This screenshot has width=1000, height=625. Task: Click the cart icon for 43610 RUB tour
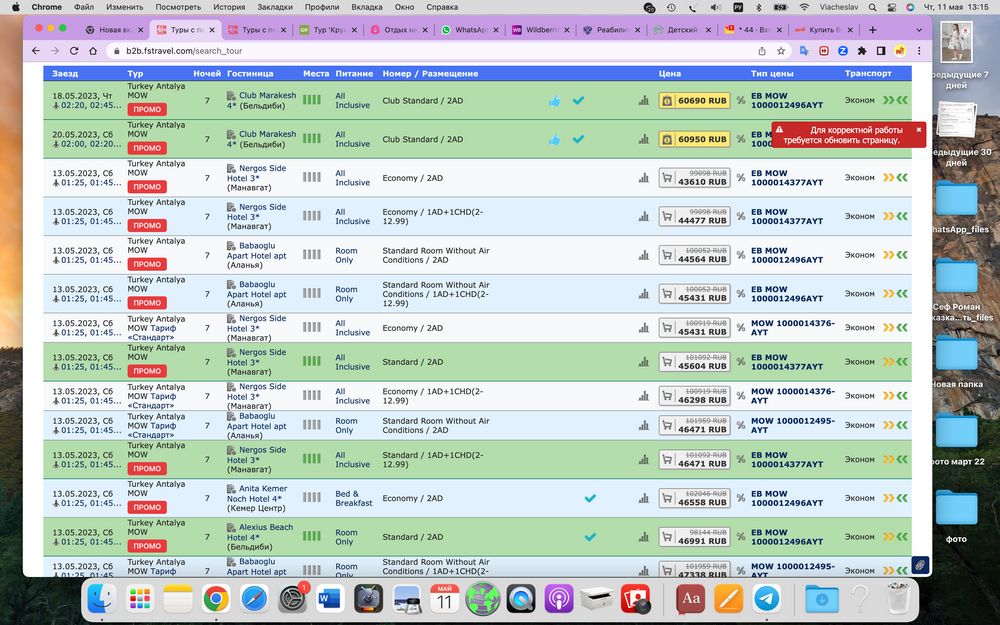pyautogui.click(x=667, y=178)
